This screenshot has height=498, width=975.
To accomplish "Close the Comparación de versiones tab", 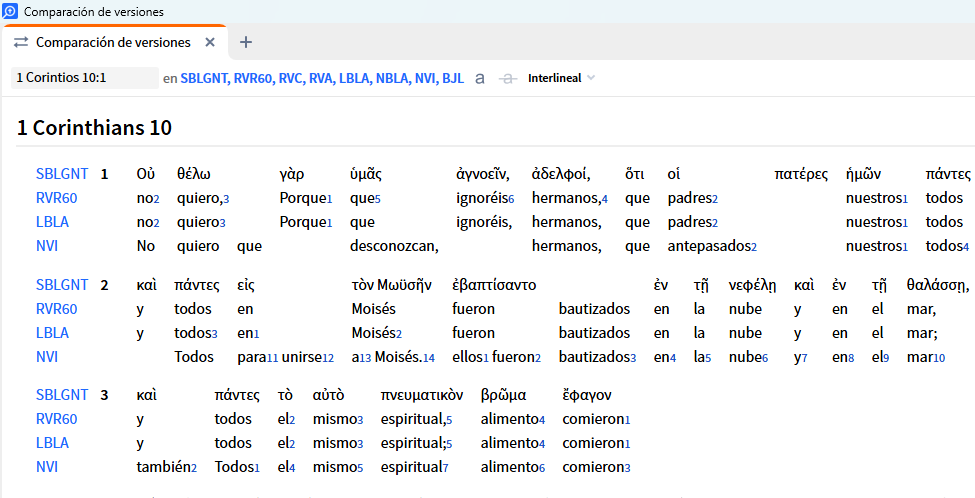I will pyautogui.click(x=210, y=42).
